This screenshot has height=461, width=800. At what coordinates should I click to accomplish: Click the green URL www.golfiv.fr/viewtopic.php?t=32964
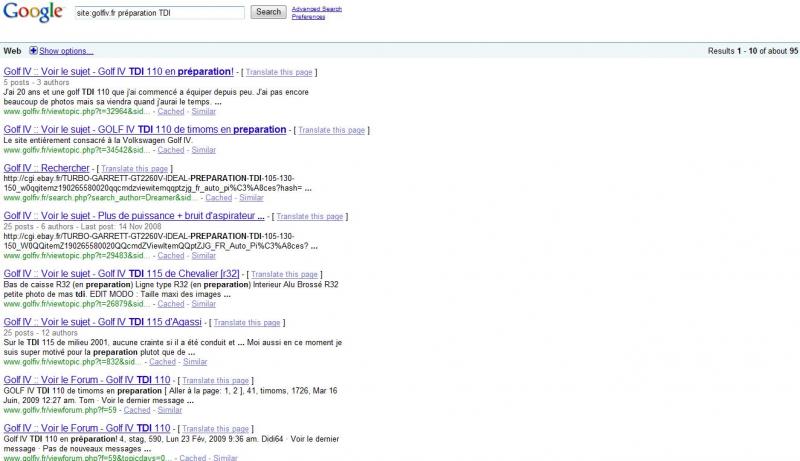tap(77, 111)
